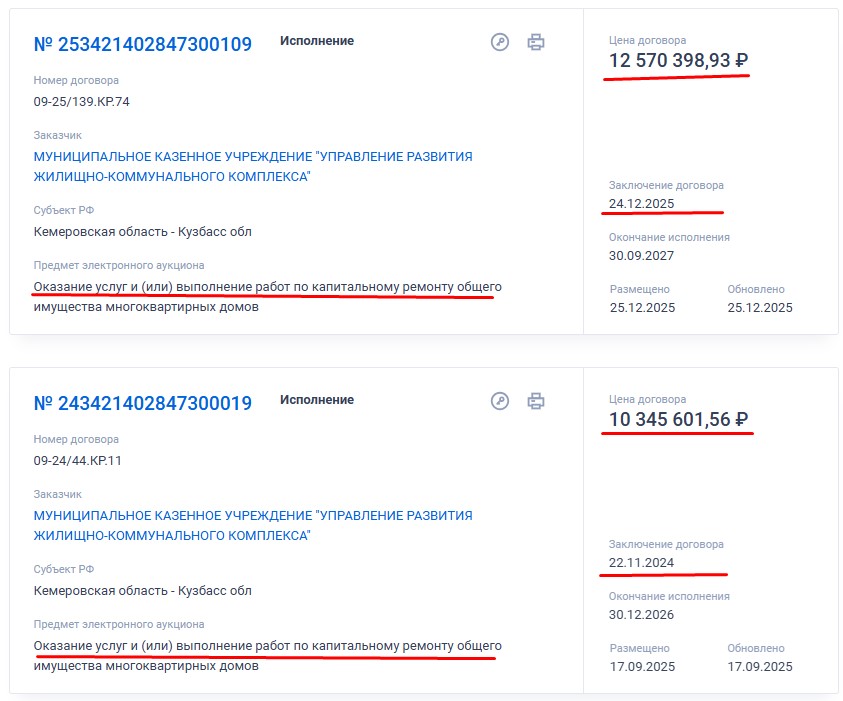Print contract 243421402847300019 card

(535, 401)
